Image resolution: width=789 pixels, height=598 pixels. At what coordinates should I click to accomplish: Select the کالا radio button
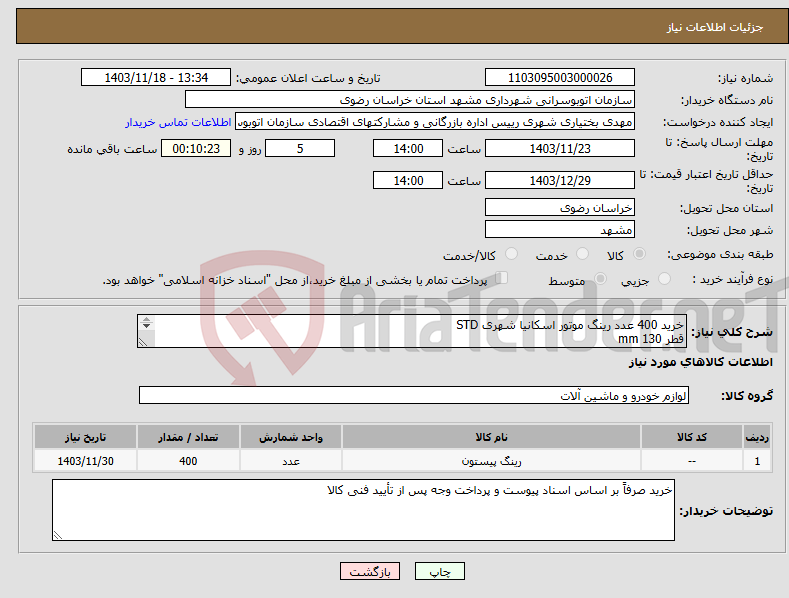tap(639, 254)
